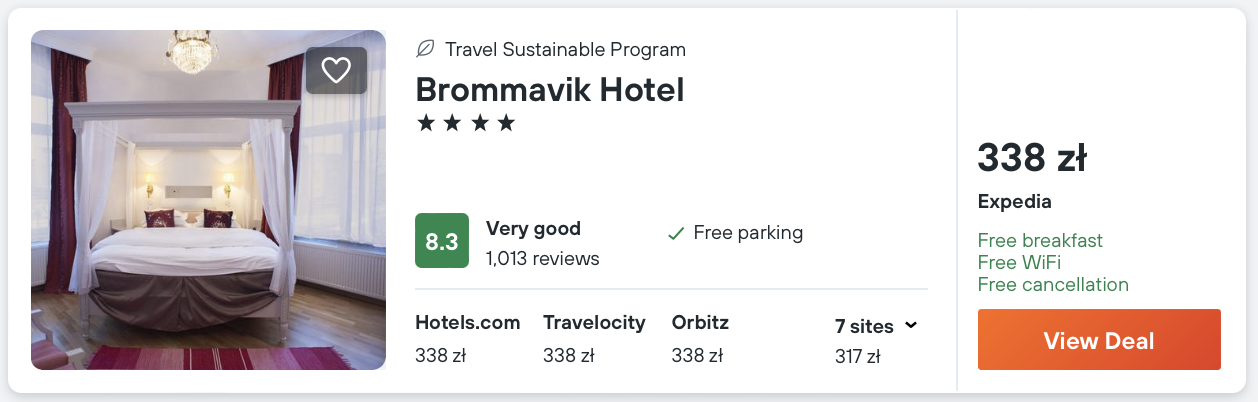Click the Free parking checkmark icon
Viewport: 1258px width, 402px height.
click(x=676, y=234)
